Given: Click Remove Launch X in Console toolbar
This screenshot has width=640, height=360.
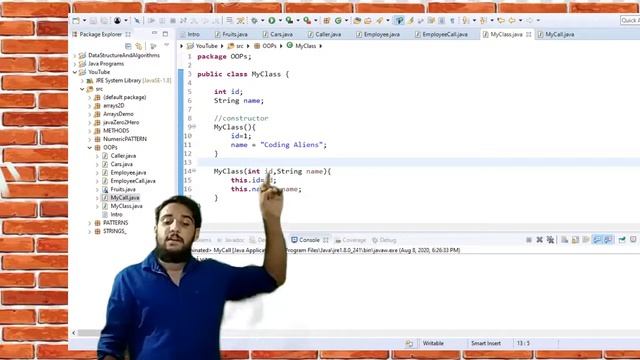Looking at the screenshot, I should coord(540,240).
